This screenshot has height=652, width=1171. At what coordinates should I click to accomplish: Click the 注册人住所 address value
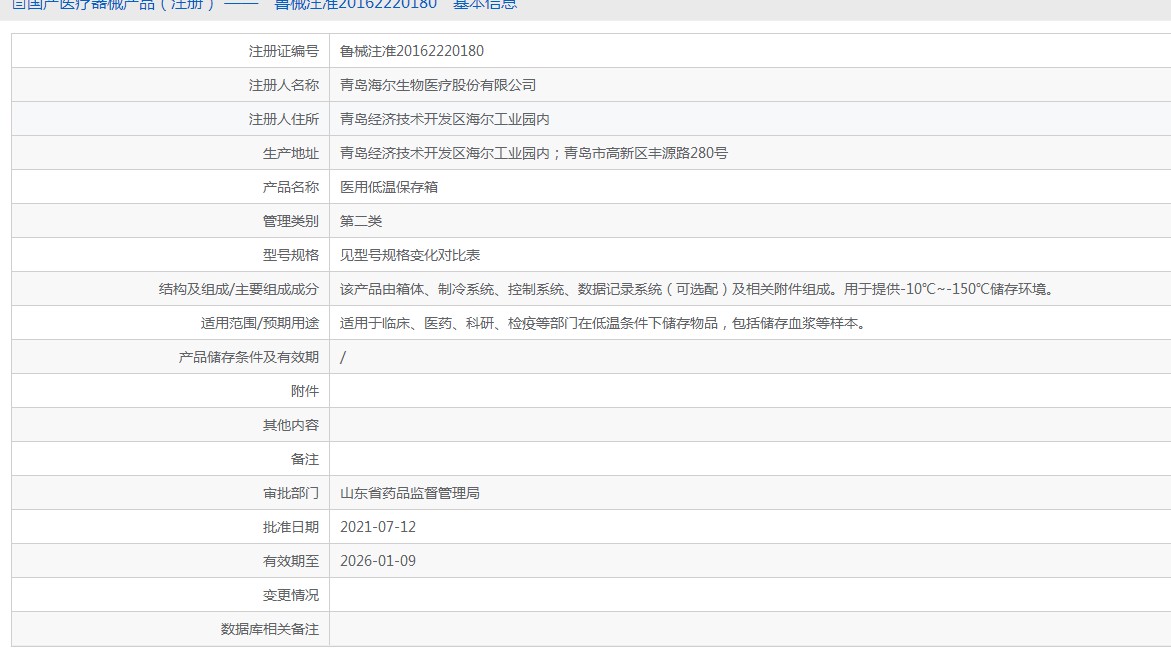444,119
